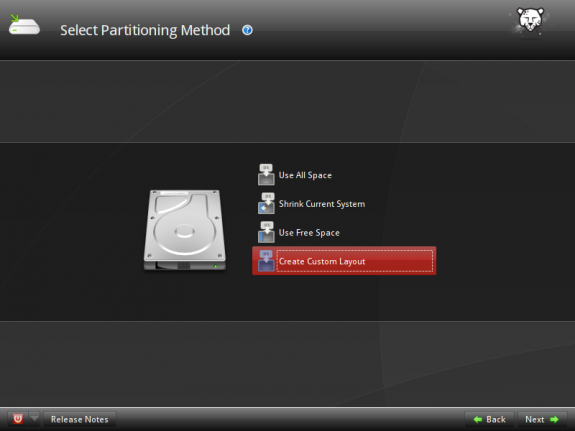Click the Select Partitioning Method title

pyautogui.click(x=145, y=30)
